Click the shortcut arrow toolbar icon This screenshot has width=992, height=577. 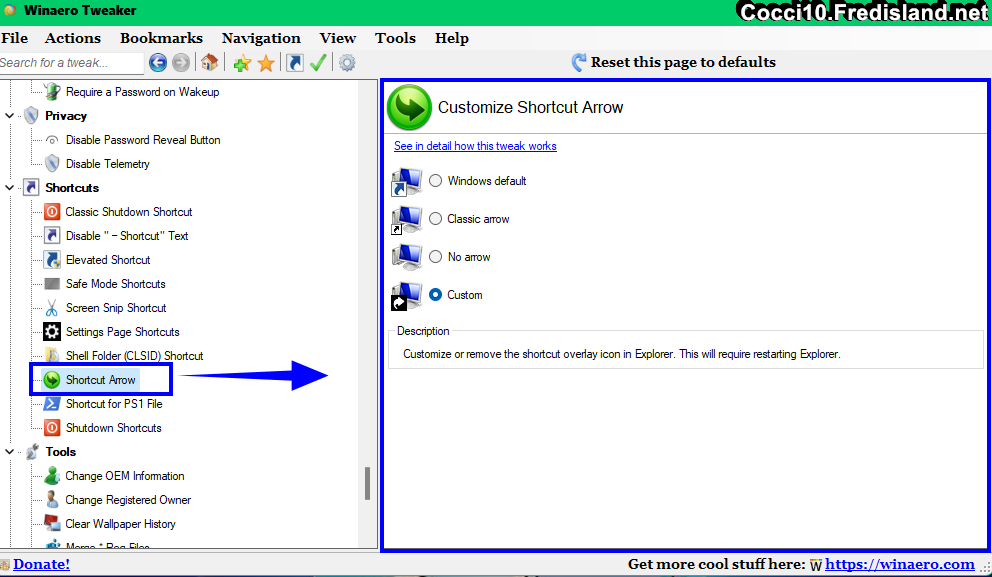tap(295, 63)
